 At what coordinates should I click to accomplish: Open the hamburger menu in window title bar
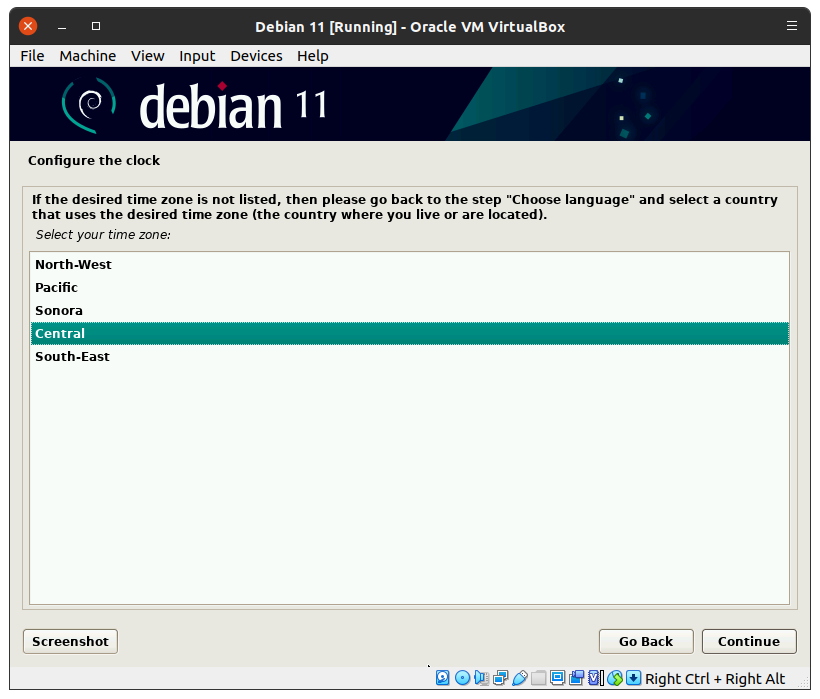coord(792,26)
